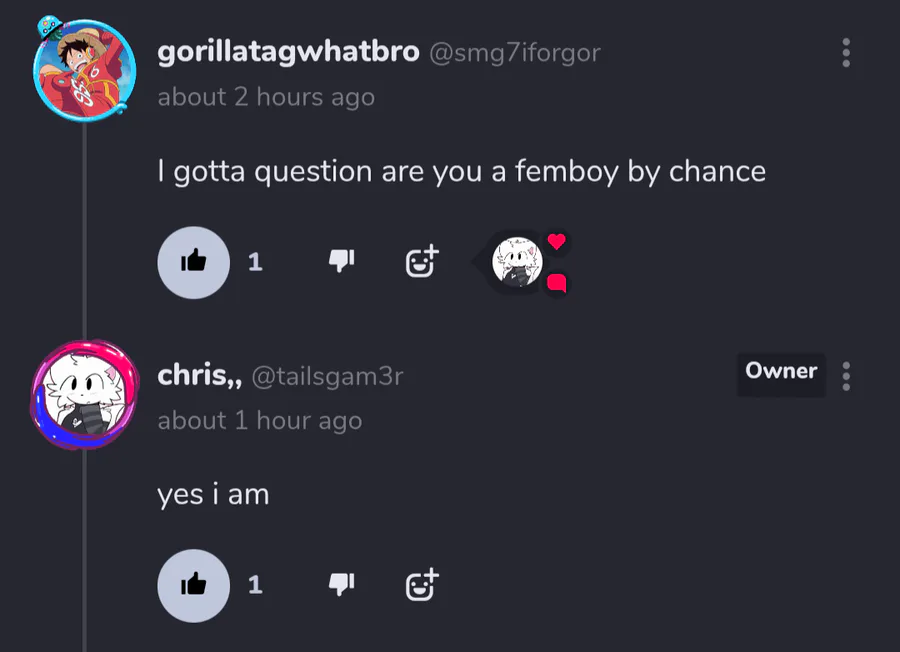Add a reaction to chris's reply

pos(422,585)
